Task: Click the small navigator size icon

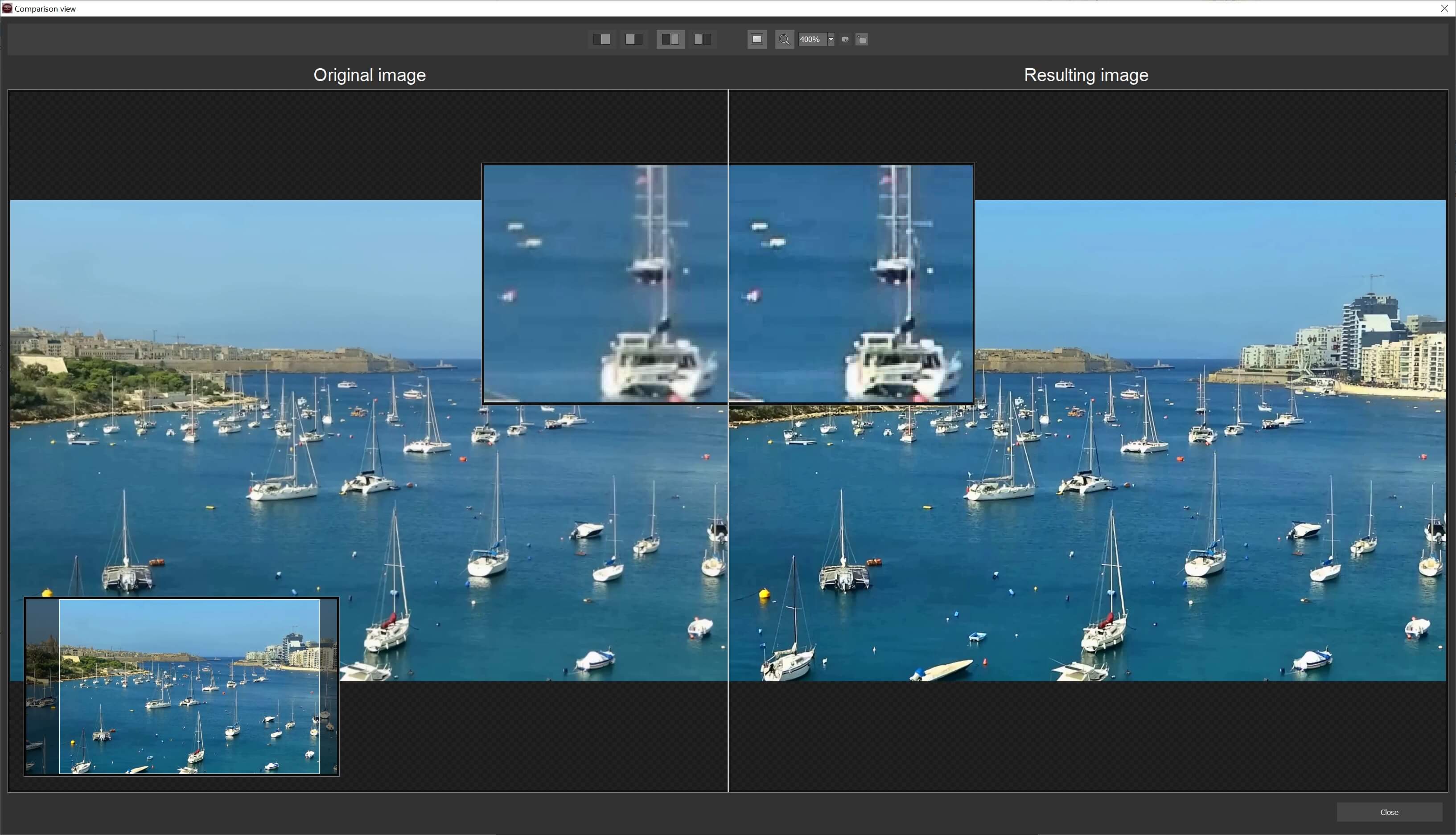Action: point(845,39)
